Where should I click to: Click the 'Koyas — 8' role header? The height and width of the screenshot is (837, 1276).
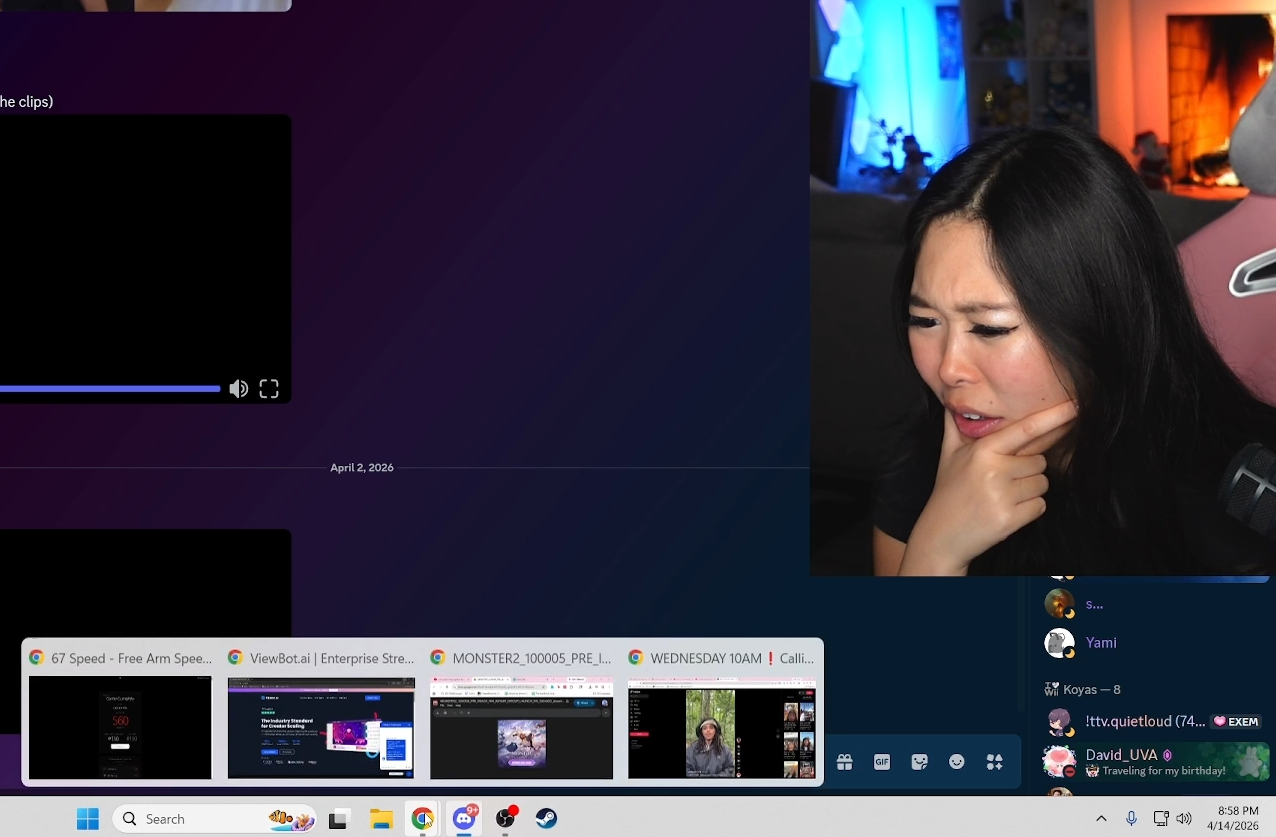(x=1082, y=689)
